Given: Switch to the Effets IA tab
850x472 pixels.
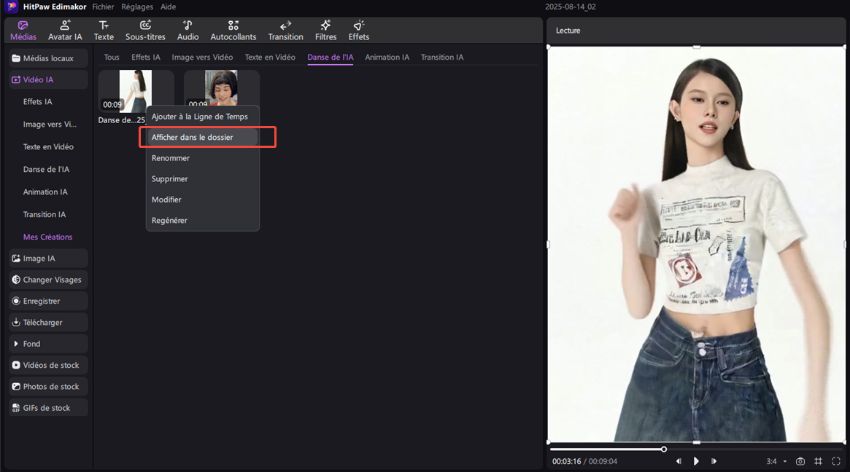Looking at the screenshot, I should (x=145, y=57).
